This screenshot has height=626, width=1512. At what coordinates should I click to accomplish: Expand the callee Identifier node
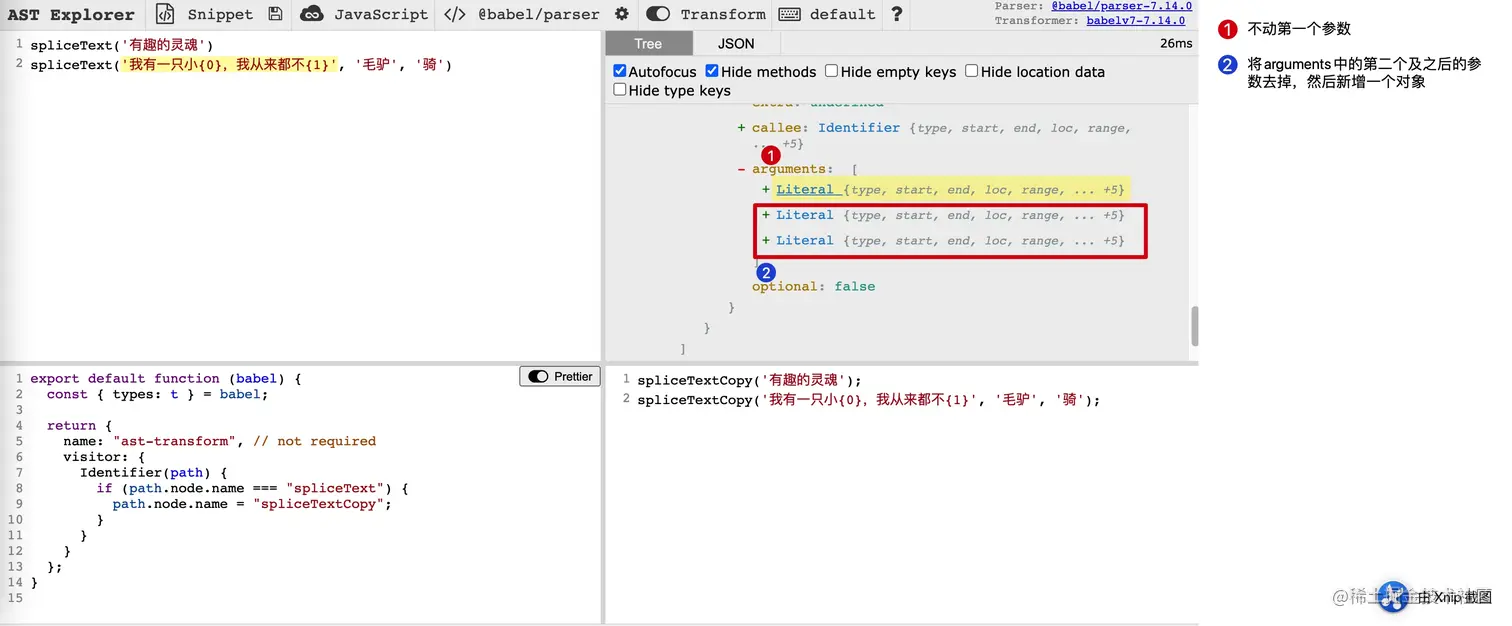[741, 128]
